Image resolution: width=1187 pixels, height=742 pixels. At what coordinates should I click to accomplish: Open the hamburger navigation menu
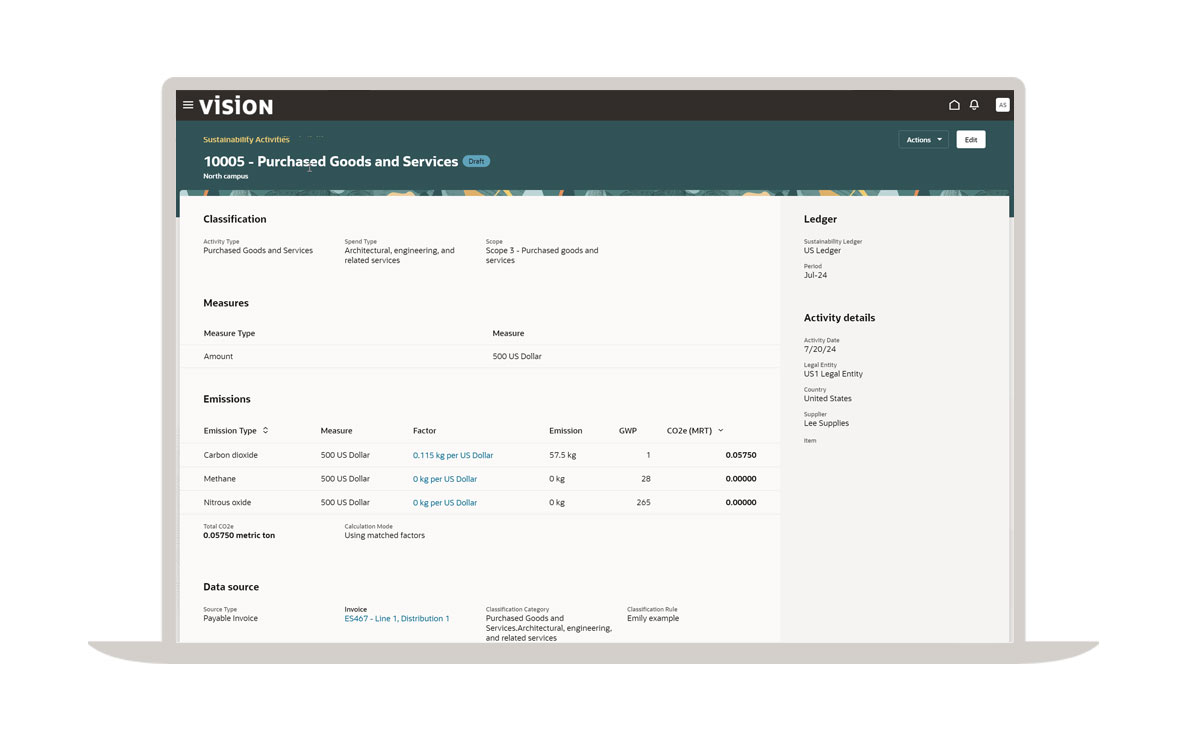188,105
